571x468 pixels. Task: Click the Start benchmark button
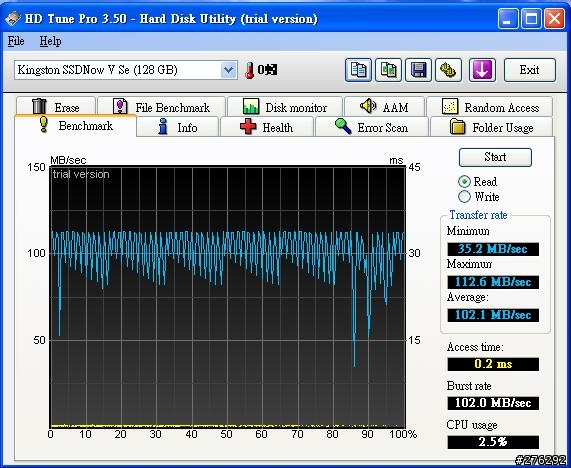[495, 157]
